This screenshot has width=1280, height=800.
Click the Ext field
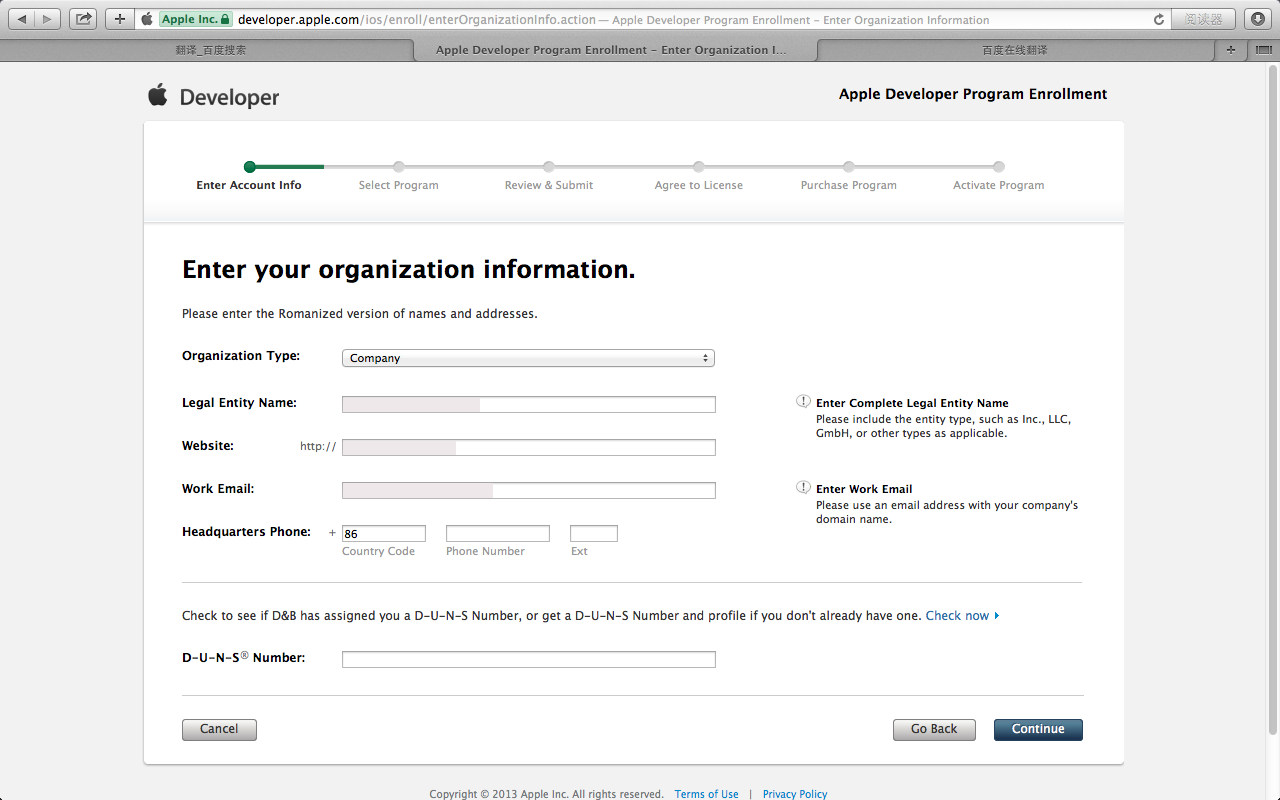[x=594, y=534]
